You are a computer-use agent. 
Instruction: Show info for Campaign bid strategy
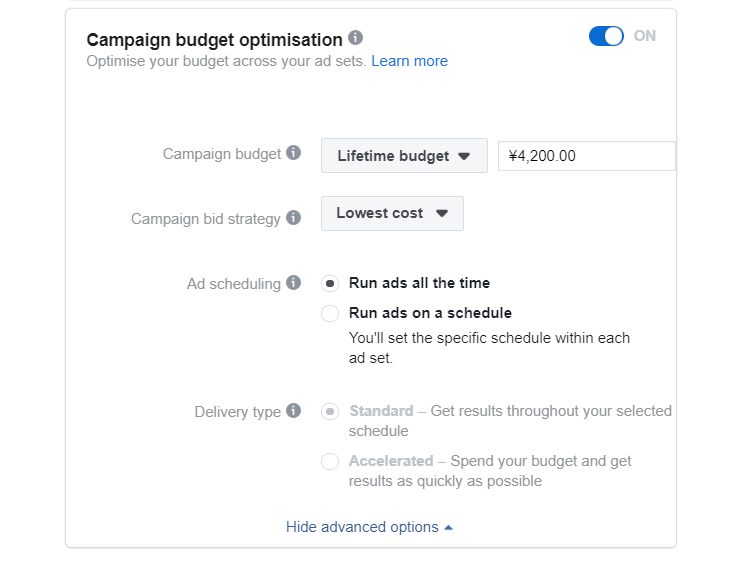[293, 218]
